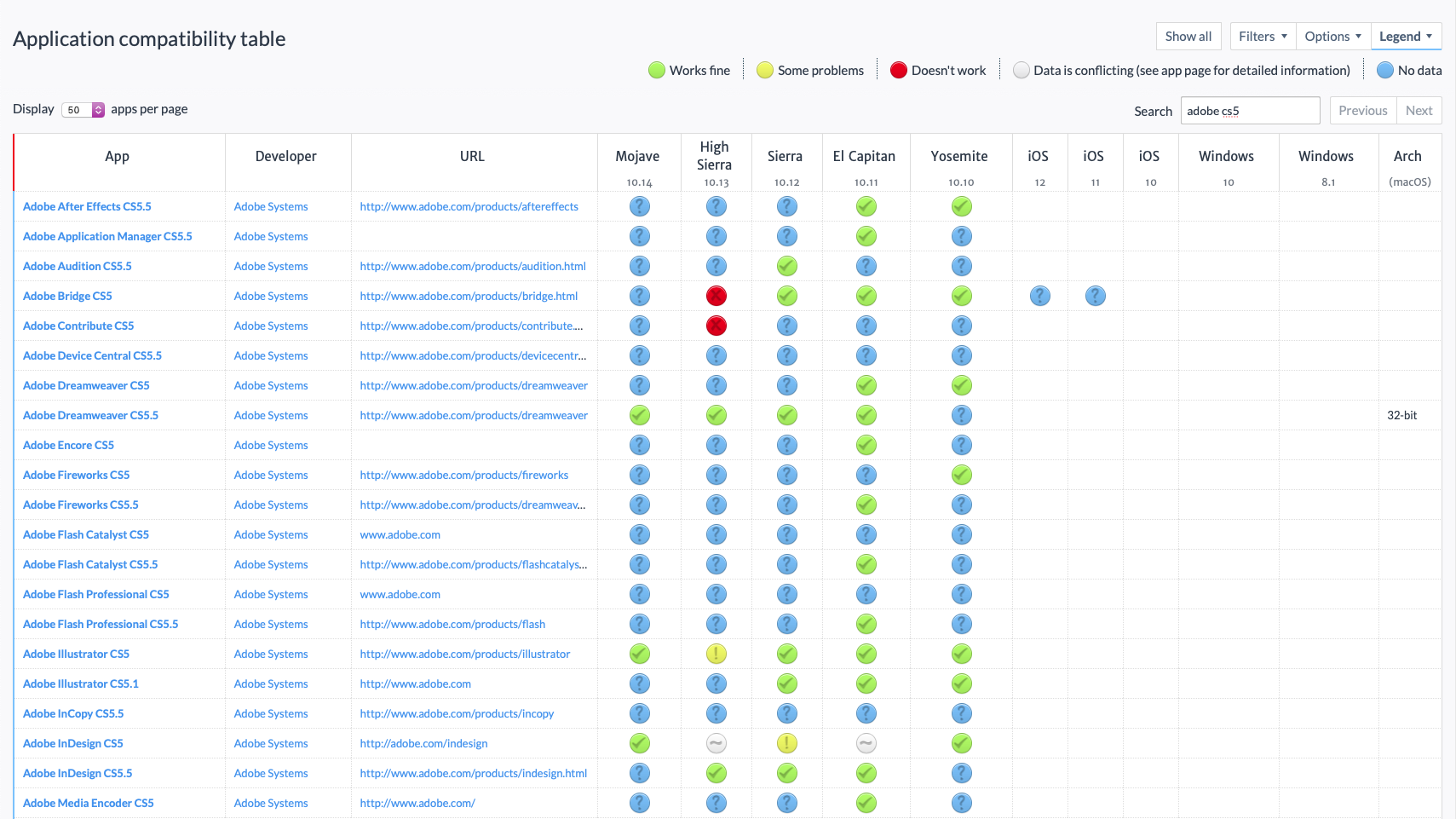Click iOS 11 no-data icon for Adobe Bridge CS5
Viewport: 1456px width, 819px height.
tap(1096, 296)
